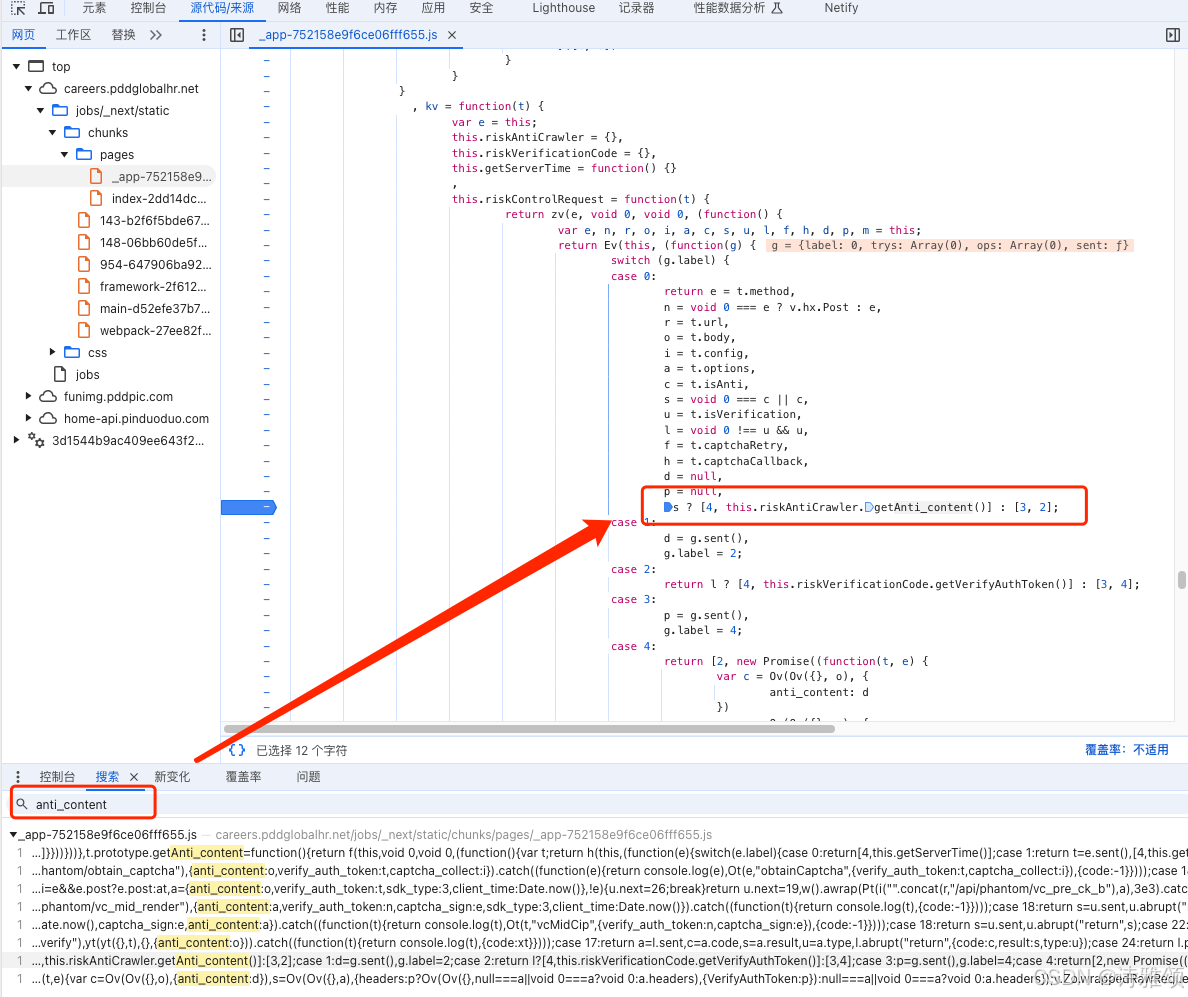
Task: Click the beaker icon beside 性能数据分析
Action: pyautogui.click(x=777, y=8)
